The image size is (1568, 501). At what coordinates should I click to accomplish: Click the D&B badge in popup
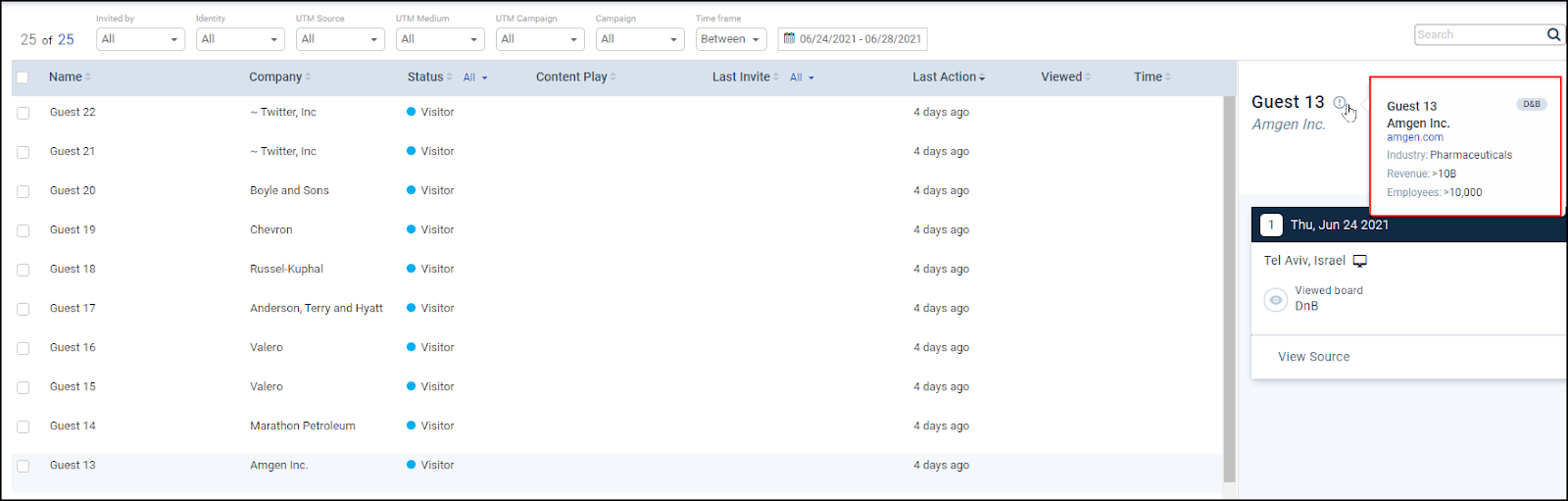[x=1531, y=104]
